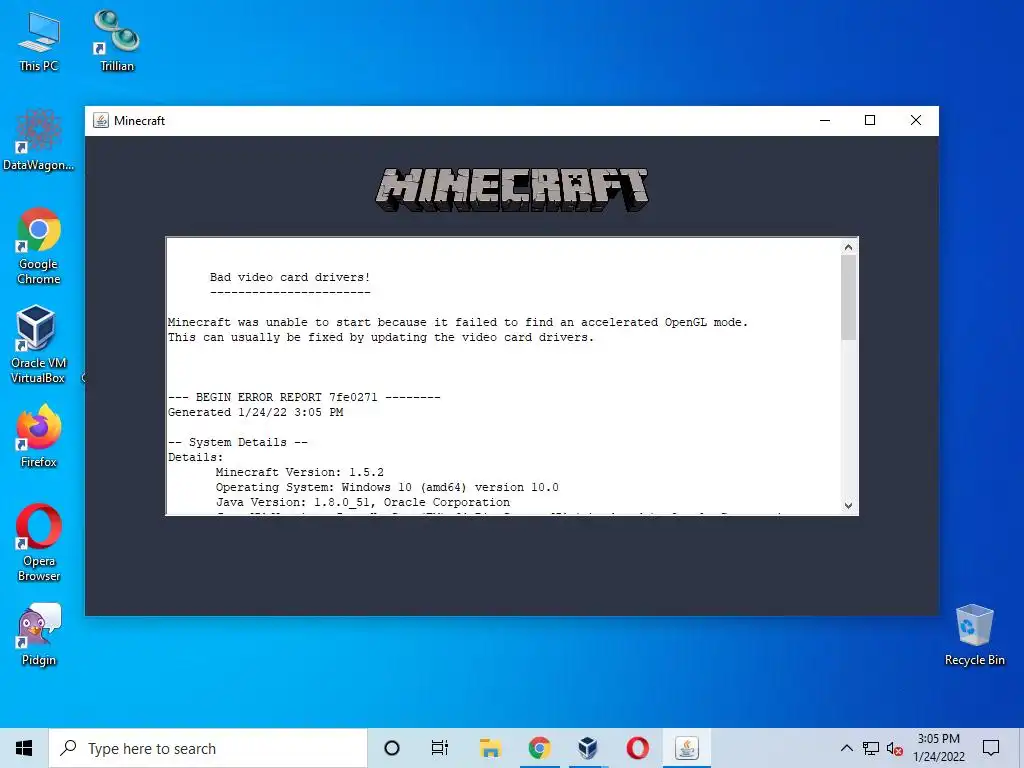Click the line "Minecraft Version: 1.5.2"
Image resolution: width=1024 pixels, height=768 pixels.
coord(300,472)
